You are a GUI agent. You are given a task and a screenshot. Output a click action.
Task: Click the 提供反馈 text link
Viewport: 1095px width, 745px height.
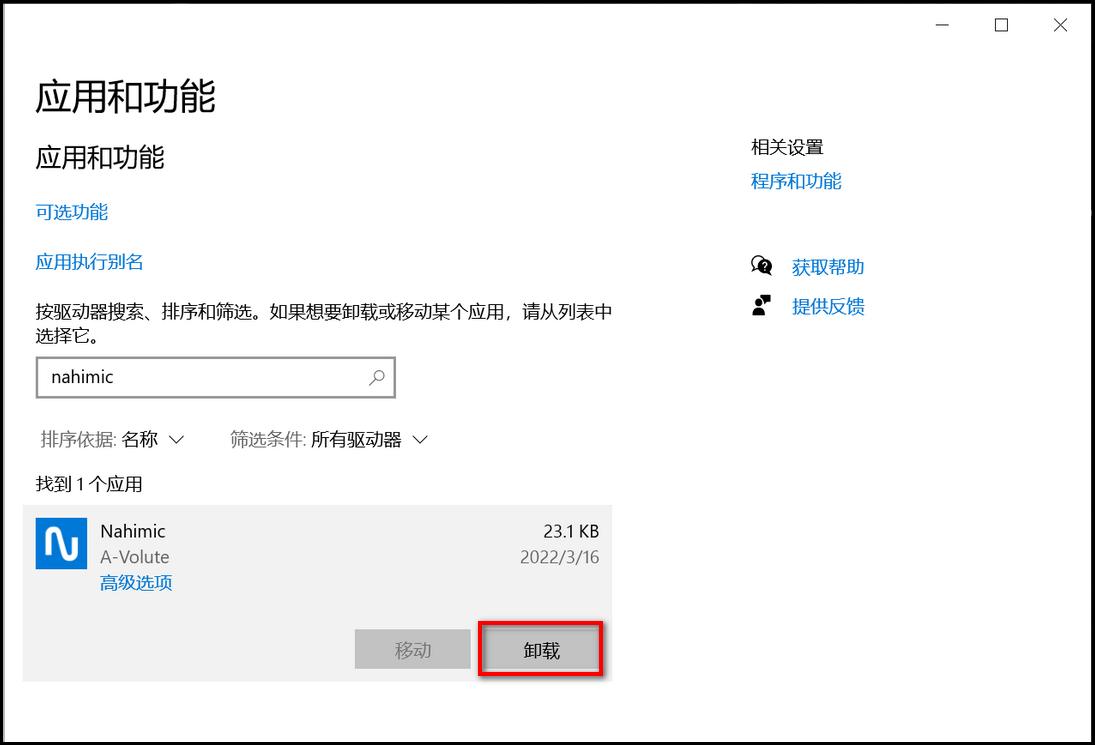pyautogui.click(x=828, y=307)
